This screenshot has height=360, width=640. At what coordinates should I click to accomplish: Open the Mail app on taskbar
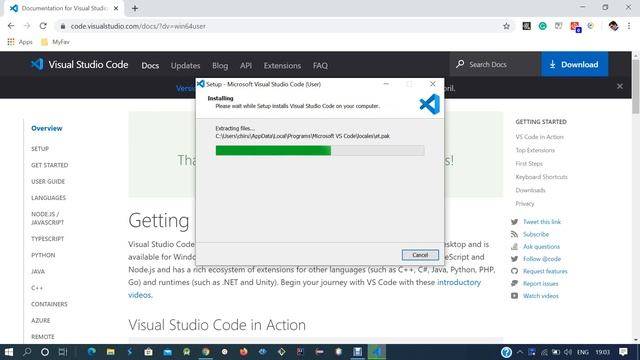tap(168, 352)
